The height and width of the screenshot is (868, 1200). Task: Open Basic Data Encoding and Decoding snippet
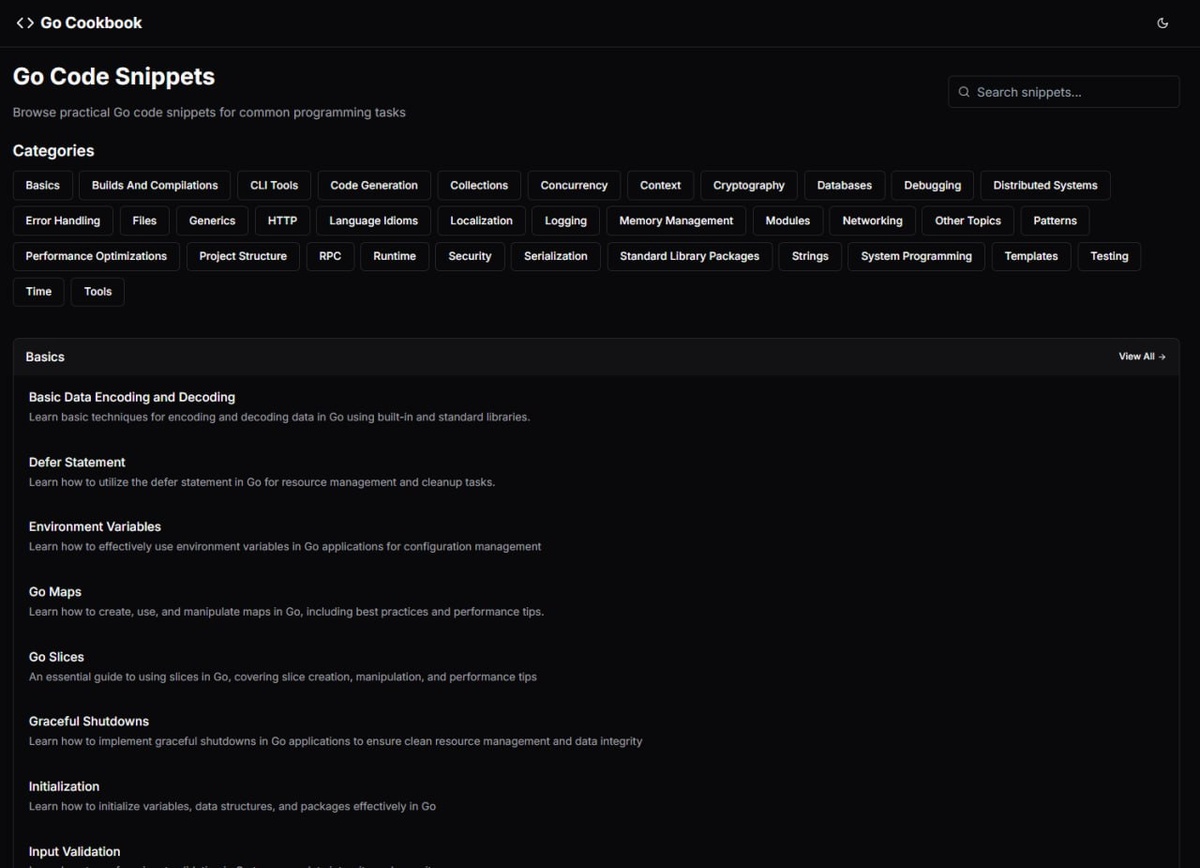click(x=132, y=397)
